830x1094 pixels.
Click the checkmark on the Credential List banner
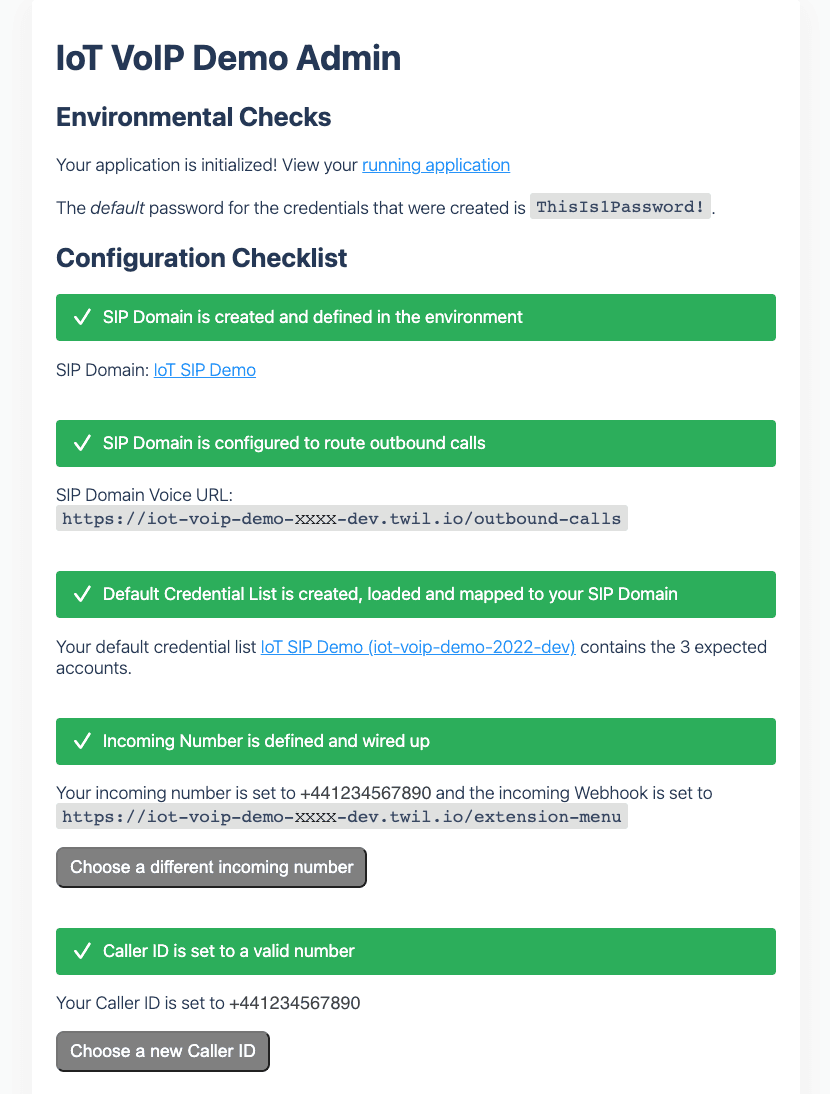point(83,594)
